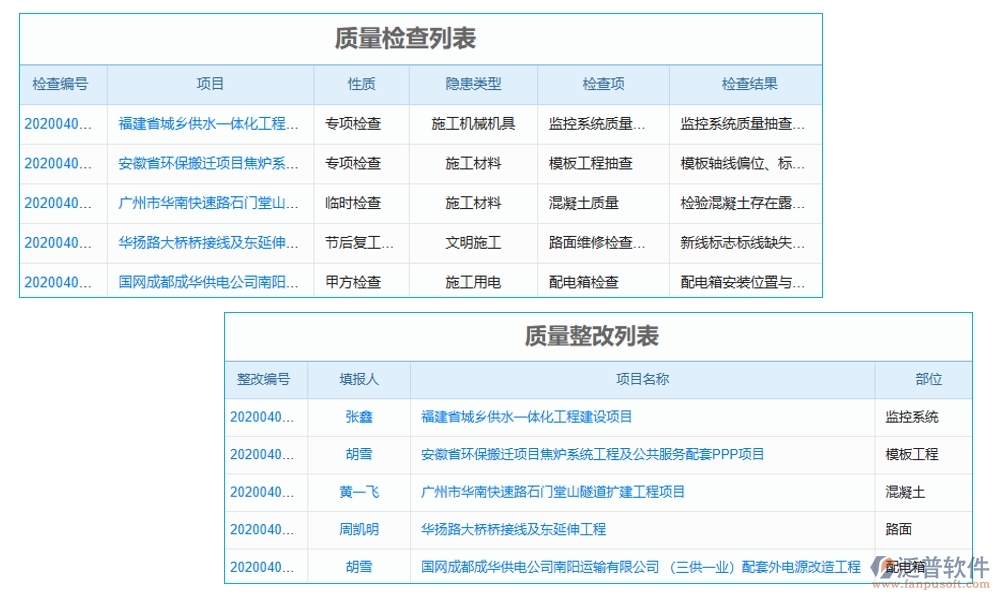Screen dimensions: 1000x600
Task: Select header 检查编号 in inspection table
Action: 62,84
